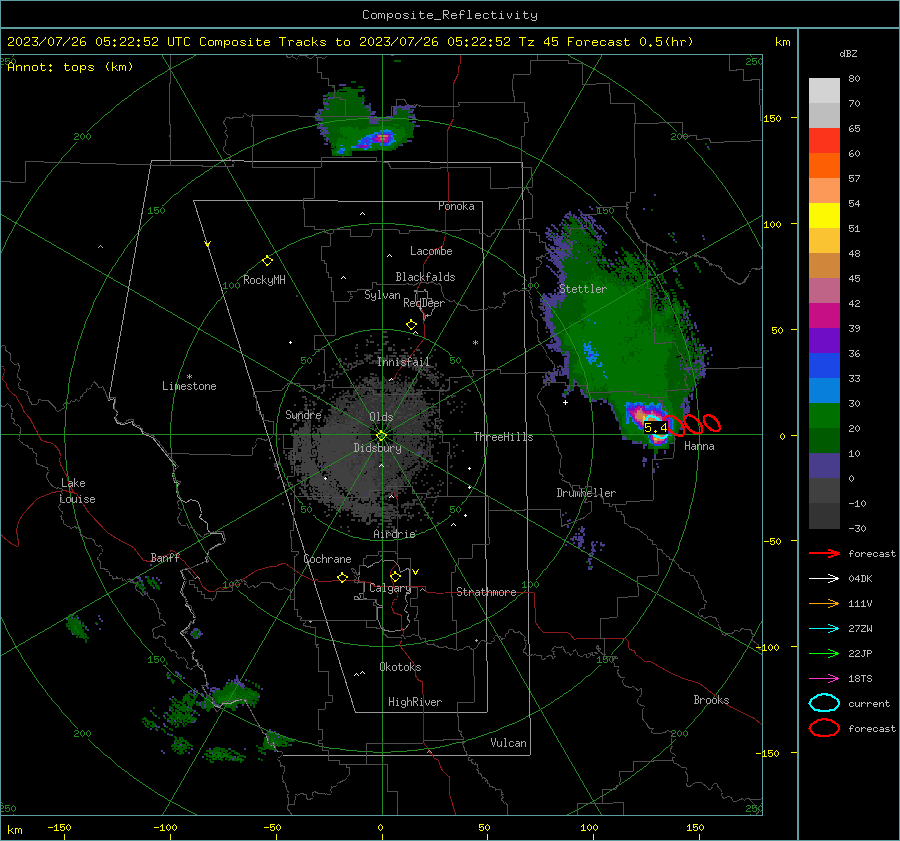The width and height of the screenshot is (900, 841).
Task: Click the storm top label 5.4
Action: [655, 427]
